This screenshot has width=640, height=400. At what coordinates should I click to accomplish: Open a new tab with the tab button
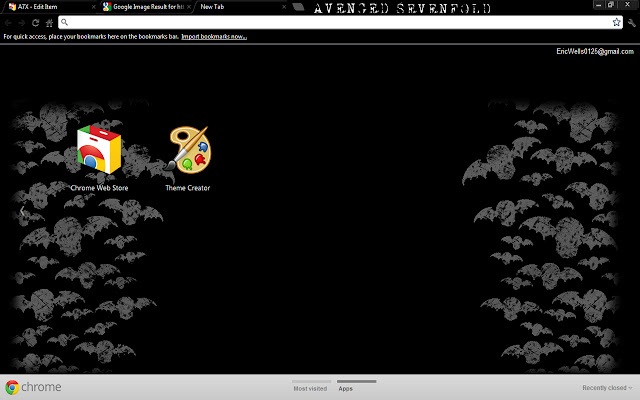coord(298,7)
